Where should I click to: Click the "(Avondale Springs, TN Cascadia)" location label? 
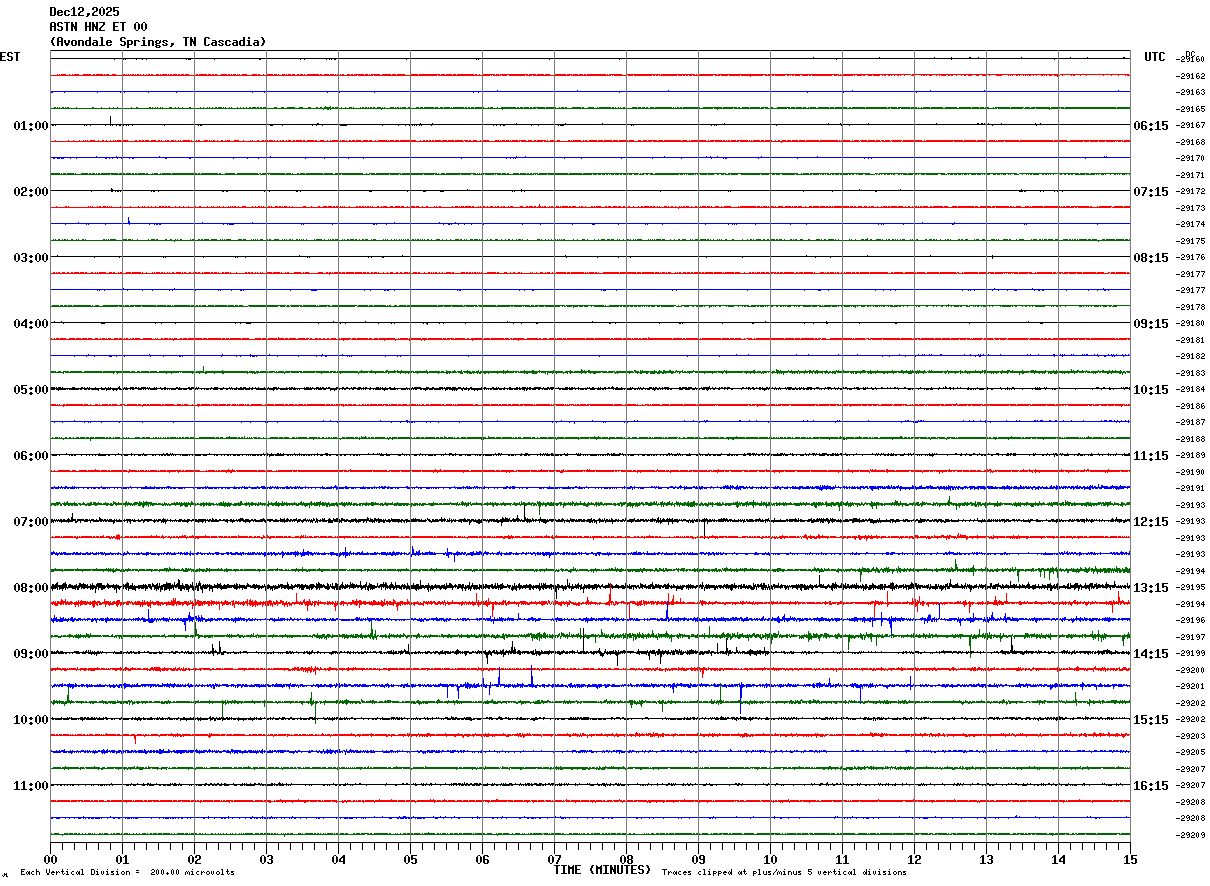[x=158, y=42]
